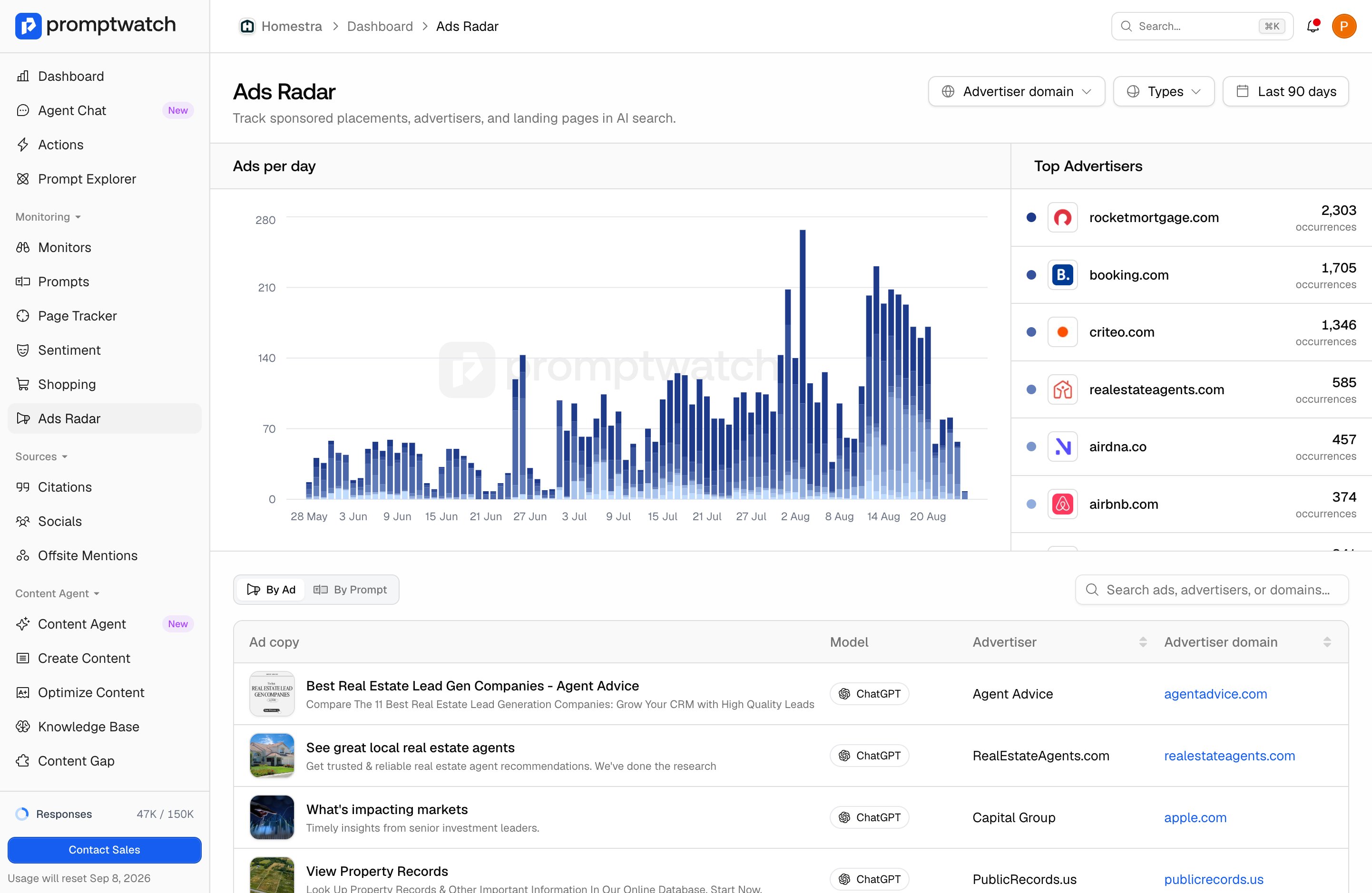Open agentadvice.com link
1372x893 pixels.
1215,694
